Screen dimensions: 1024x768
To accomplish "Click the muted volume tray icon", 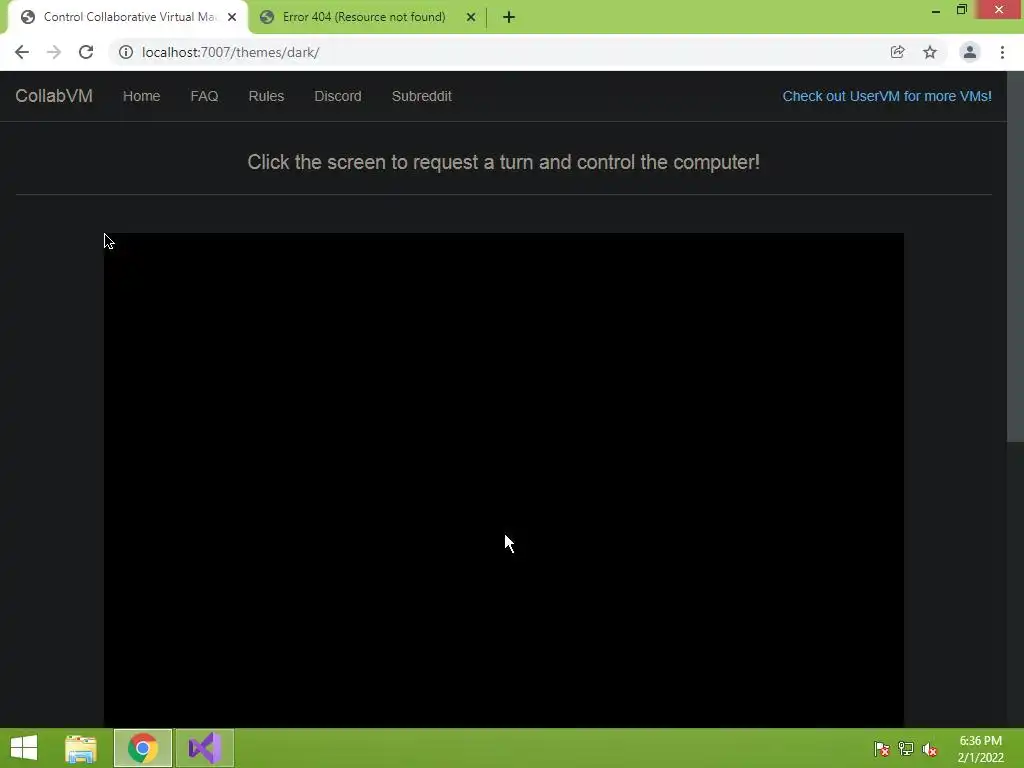I will pos(930,749).
